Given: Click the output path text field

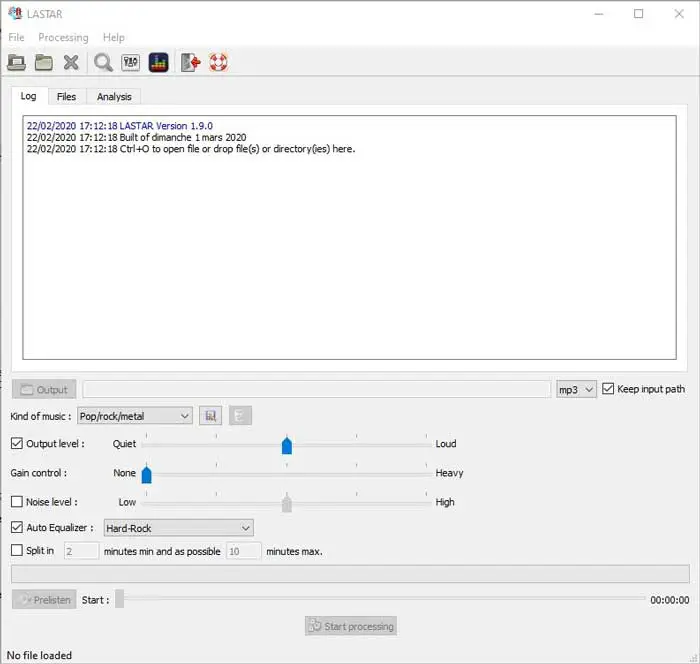Looking at the screenshot, I should click(x=317, y=390).
